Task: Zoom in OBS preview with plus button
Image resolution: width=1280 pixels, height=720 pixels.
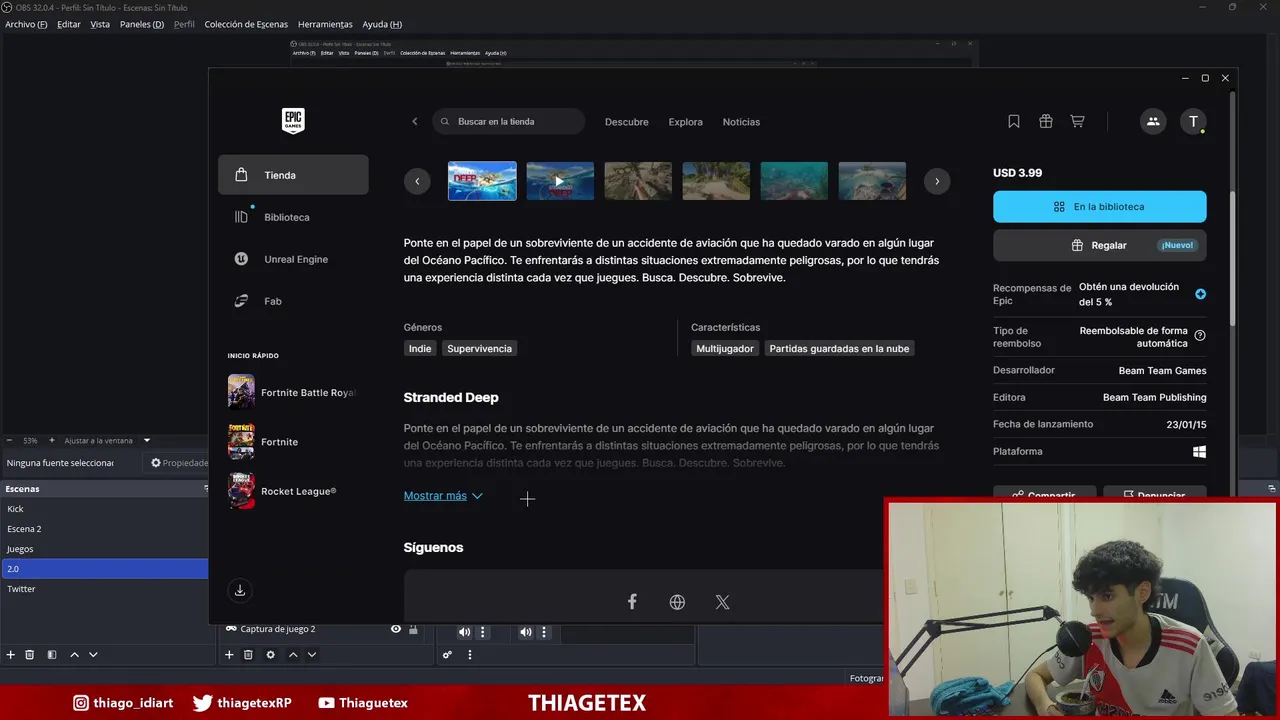Action: pyautogui.click(x=51, y=440)
